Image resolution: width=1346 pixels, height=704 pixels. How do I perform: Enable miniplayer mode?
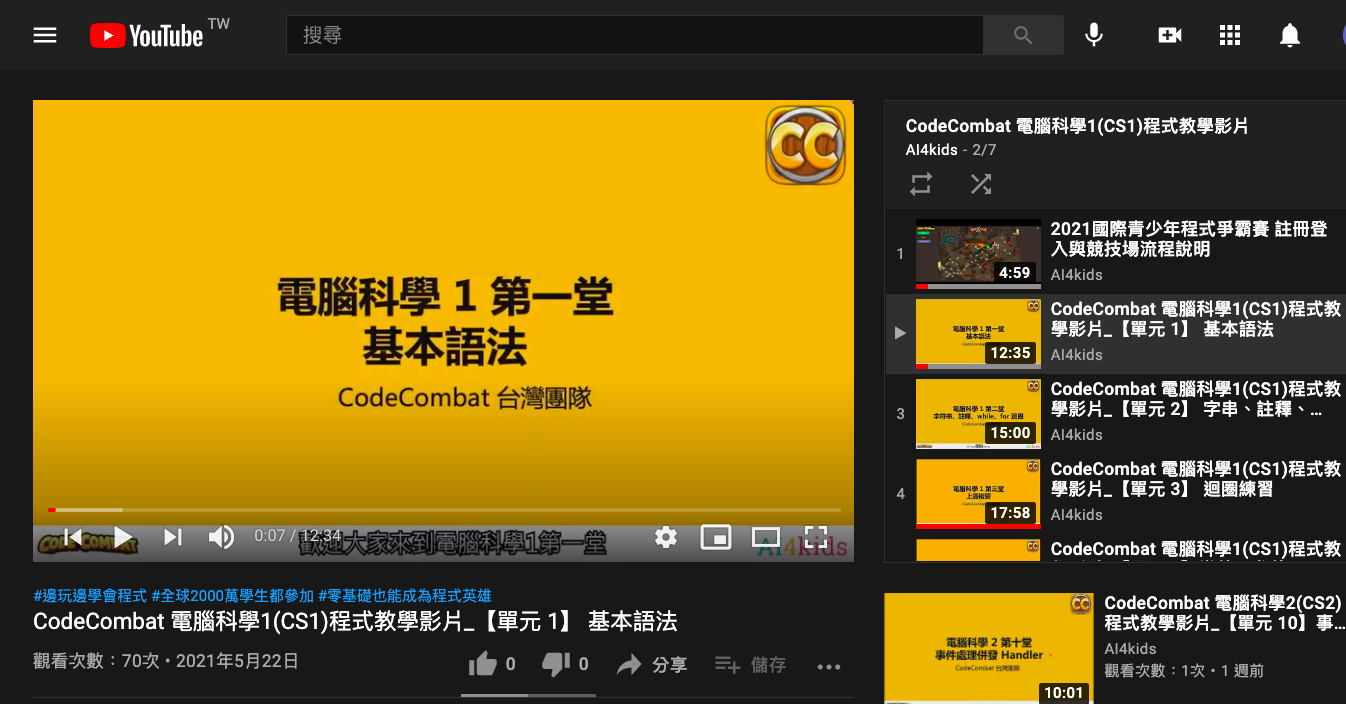(x=716, y=537)
